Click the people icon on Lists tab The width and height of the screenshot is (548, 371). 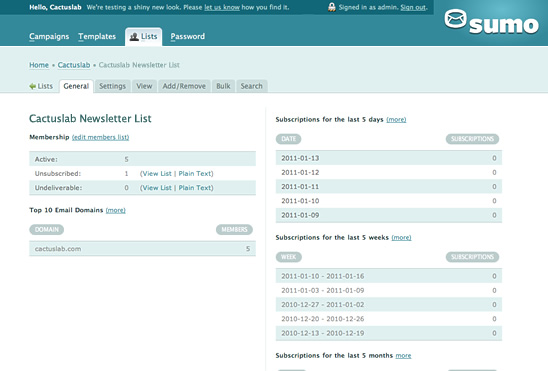pyautogui.click(x=134, y=36)
